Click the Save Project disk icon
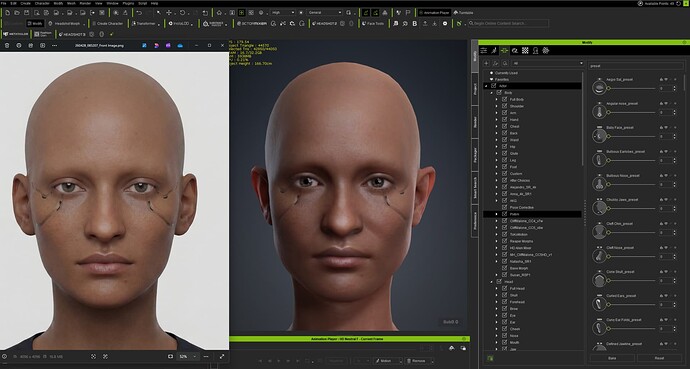Image resolution: width=690 pixels, height=369 pixels. 27,13
